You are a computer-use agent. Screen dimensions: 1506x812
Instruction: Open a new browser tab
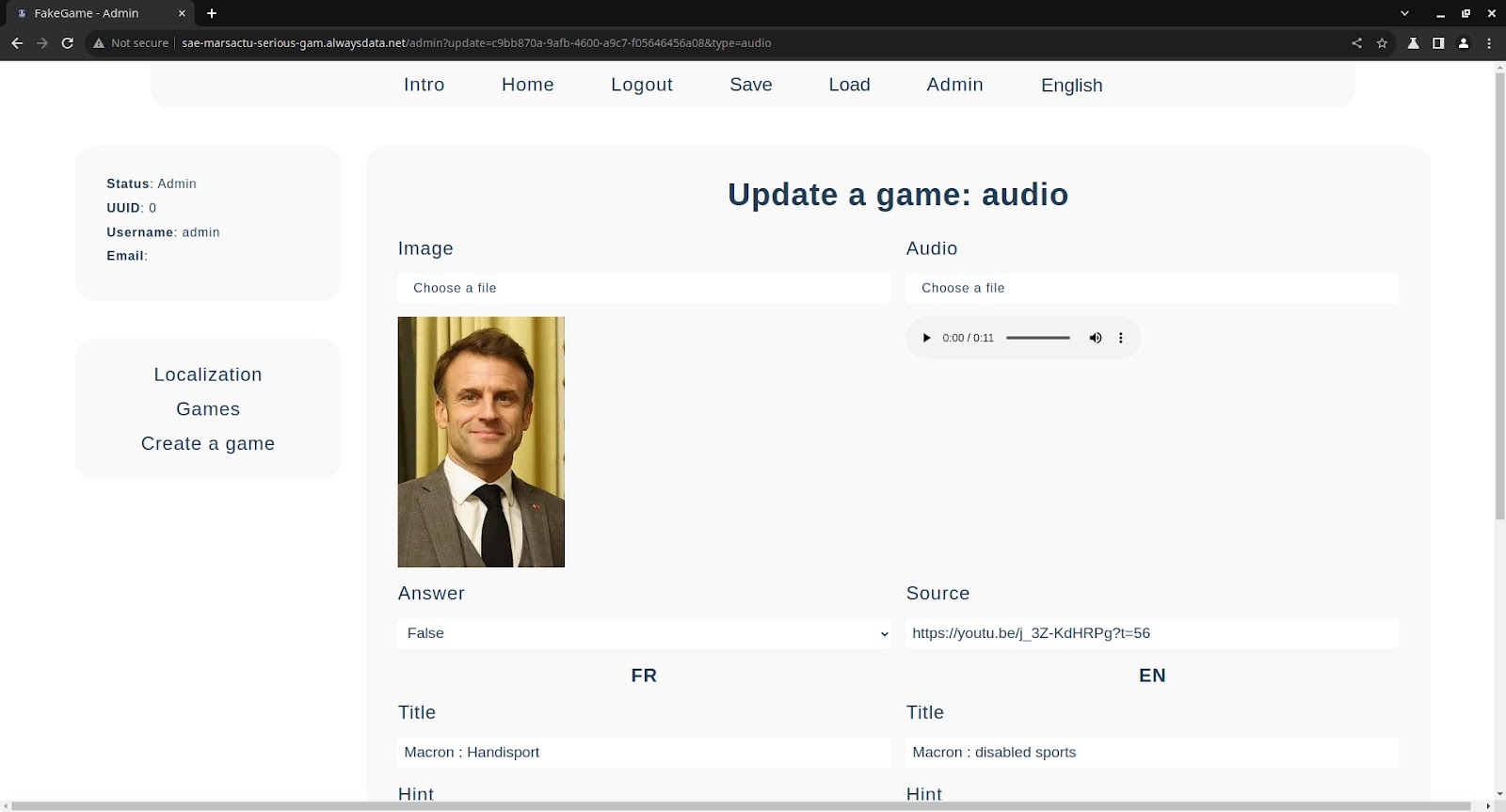click(212, 13)
